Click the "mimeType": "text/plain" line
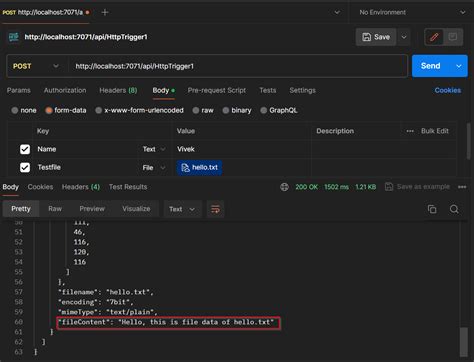The image size is (474, 362). 108,312
